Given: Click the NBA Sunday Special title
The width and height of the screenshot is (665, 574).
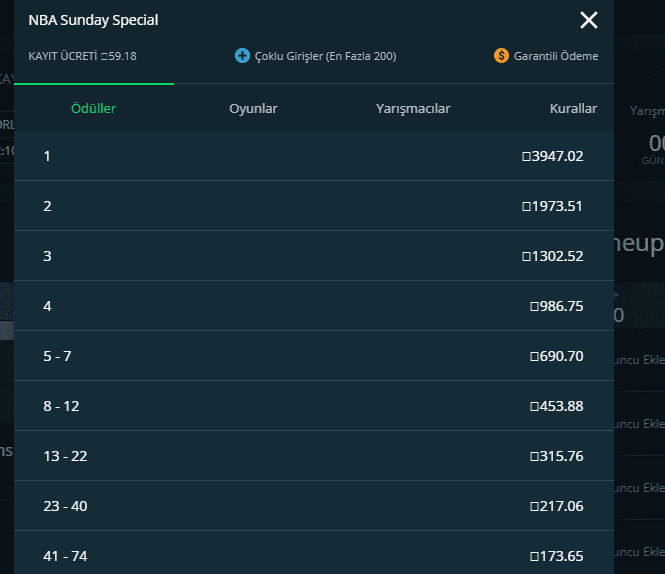Looking at the screenshot, I should [x=93, y=20].
